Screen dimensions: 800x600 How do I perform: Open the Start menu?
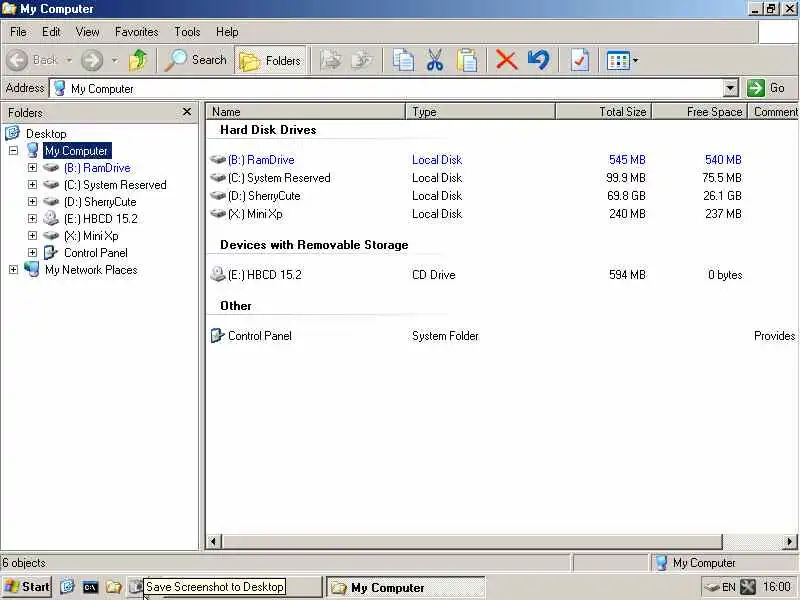[27, 587]
